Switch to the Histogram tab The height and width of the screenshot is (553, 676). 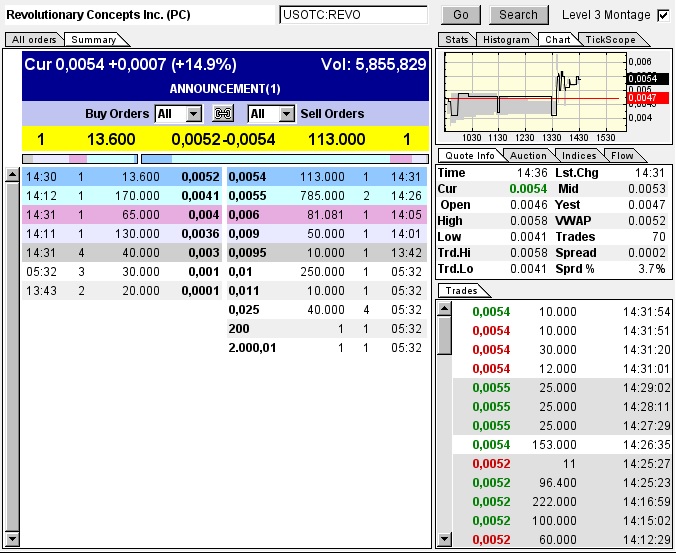[506, 40]
